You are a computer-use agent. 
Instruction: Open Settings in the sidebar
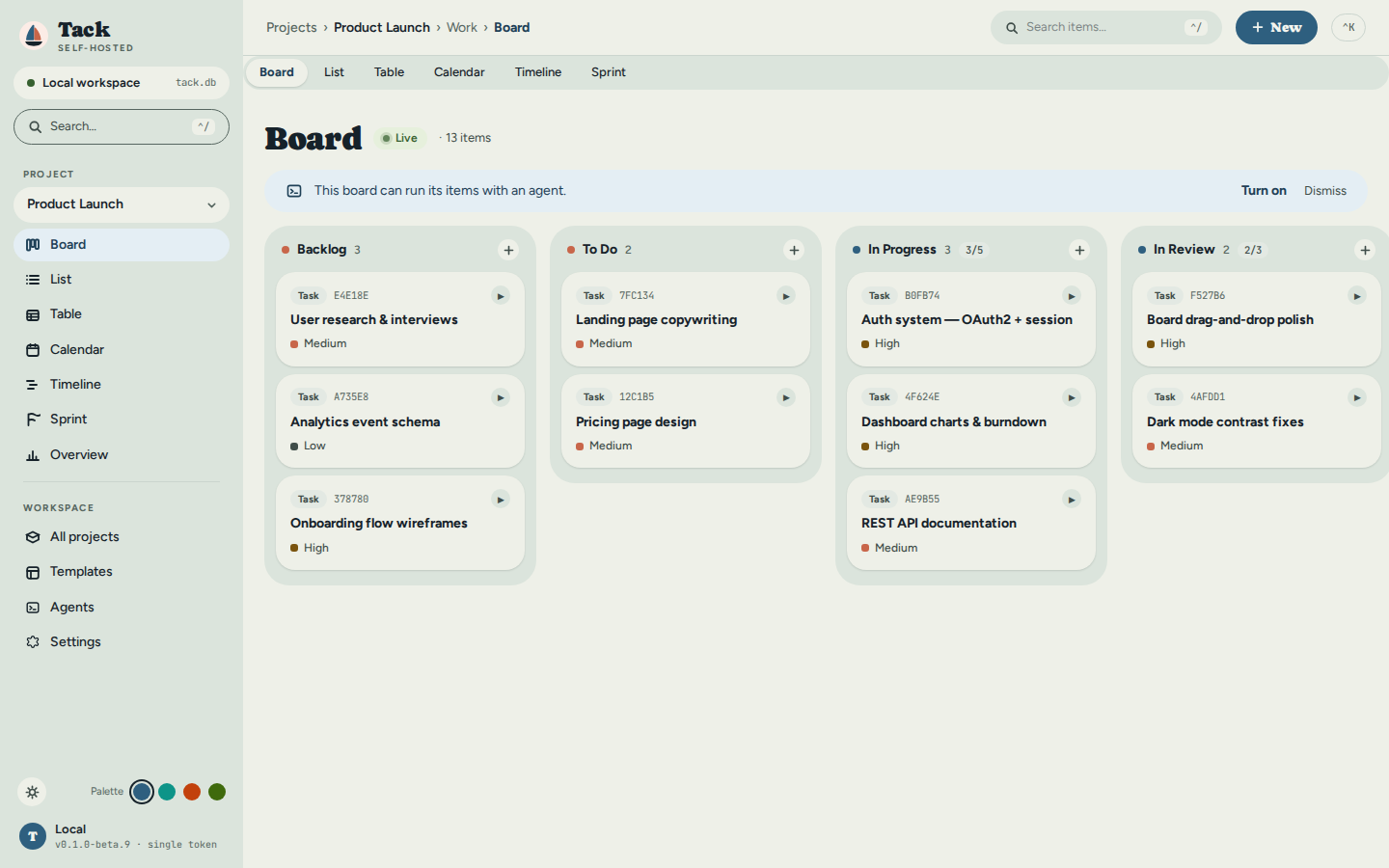(x=122, y=642)
